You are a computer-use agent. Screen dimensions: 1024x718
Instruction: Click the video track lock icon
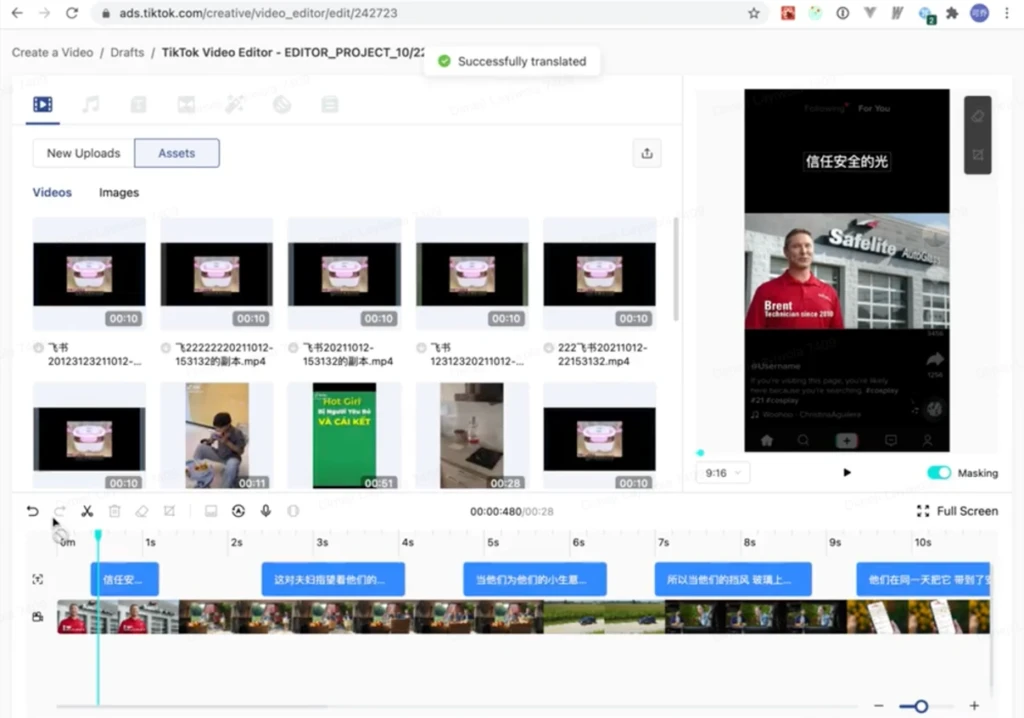(x=38, y=617)
